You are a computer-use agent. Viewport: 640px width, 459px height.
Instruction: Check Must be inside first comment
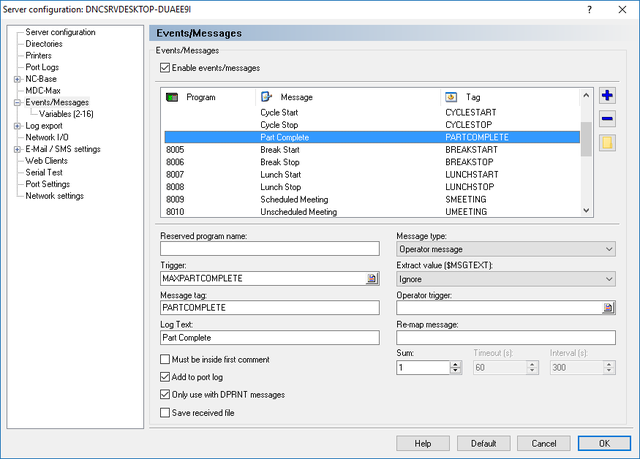pyautogui.click(x=165, y=359)
